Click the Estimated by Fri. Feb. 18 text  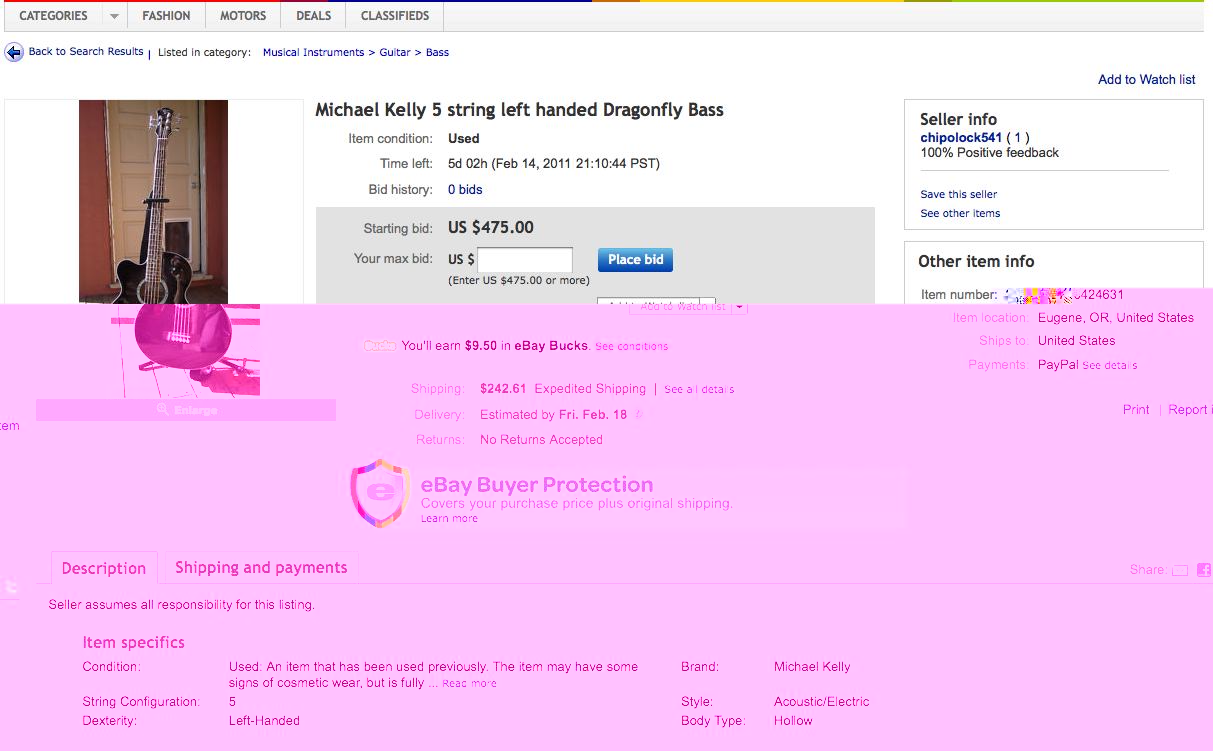coord(553,414)
